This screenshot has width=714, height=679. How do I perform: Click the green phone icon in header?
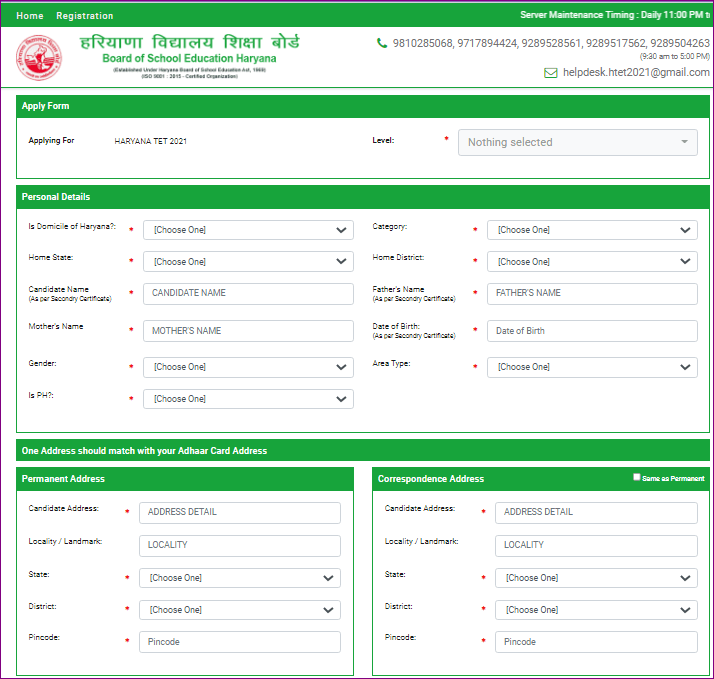point(382,43)
